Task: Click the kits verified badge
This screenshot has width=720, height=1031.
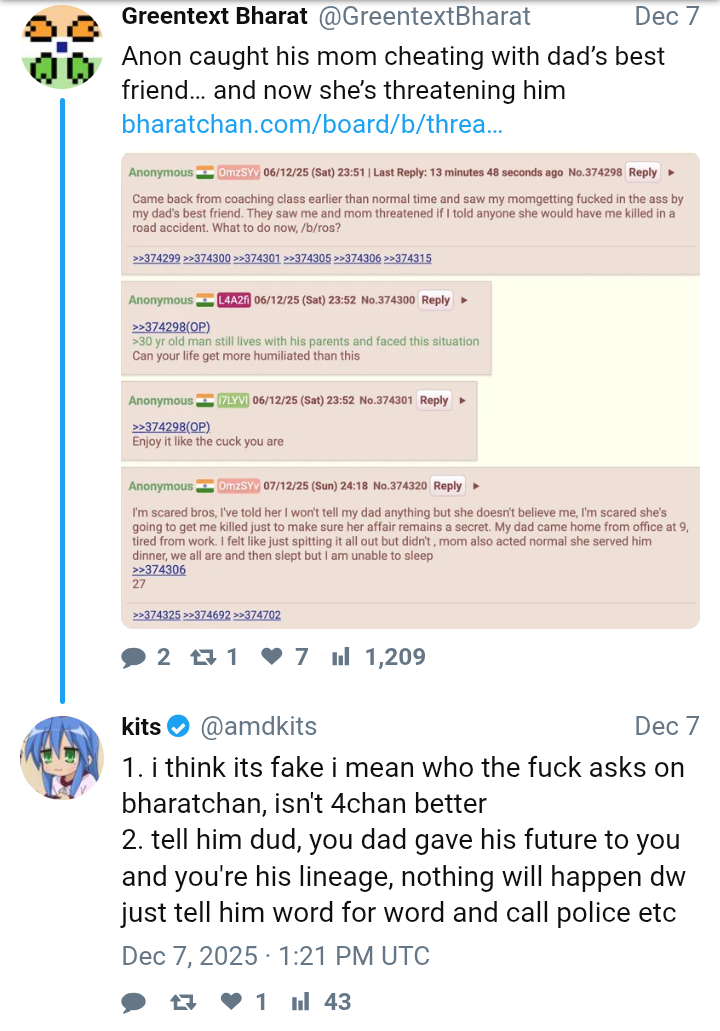Action: 179,726
